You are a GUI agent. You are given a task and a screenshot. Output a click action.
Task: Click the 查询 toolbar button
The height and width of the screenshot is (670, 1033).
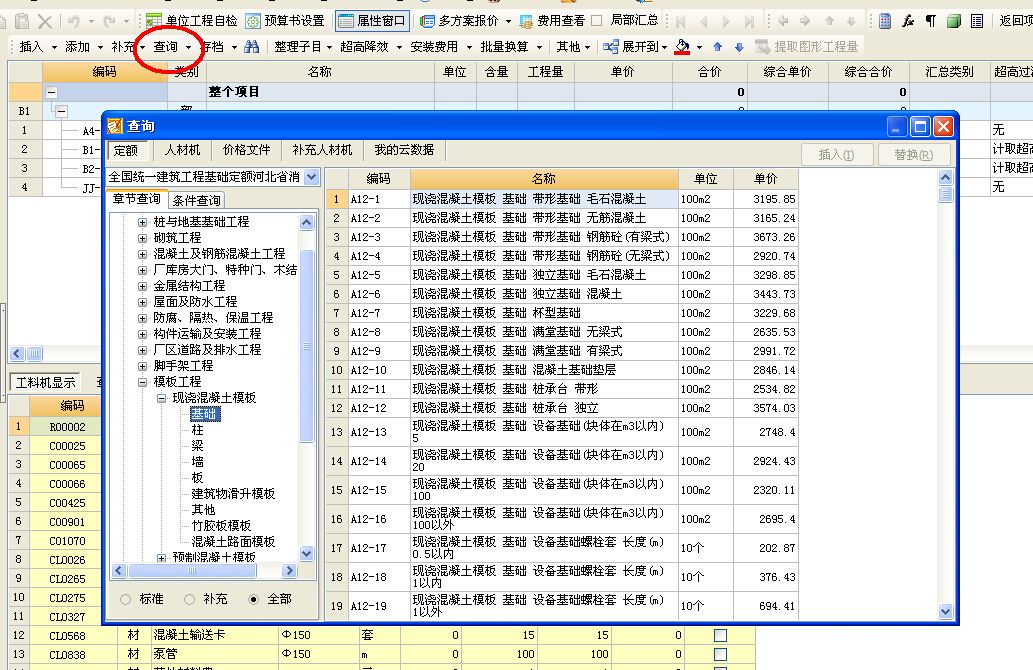coord(165,47)
